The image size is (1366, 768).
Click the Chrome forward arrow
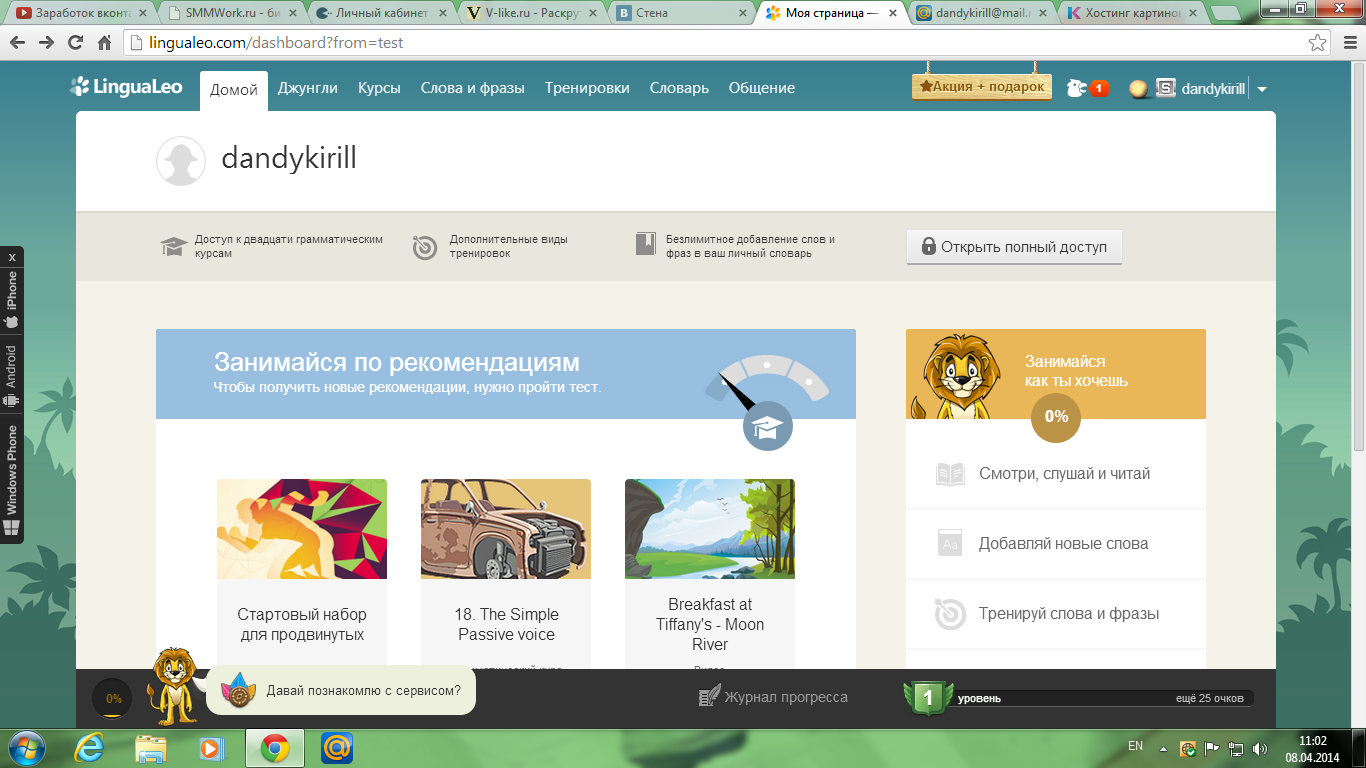46,43
